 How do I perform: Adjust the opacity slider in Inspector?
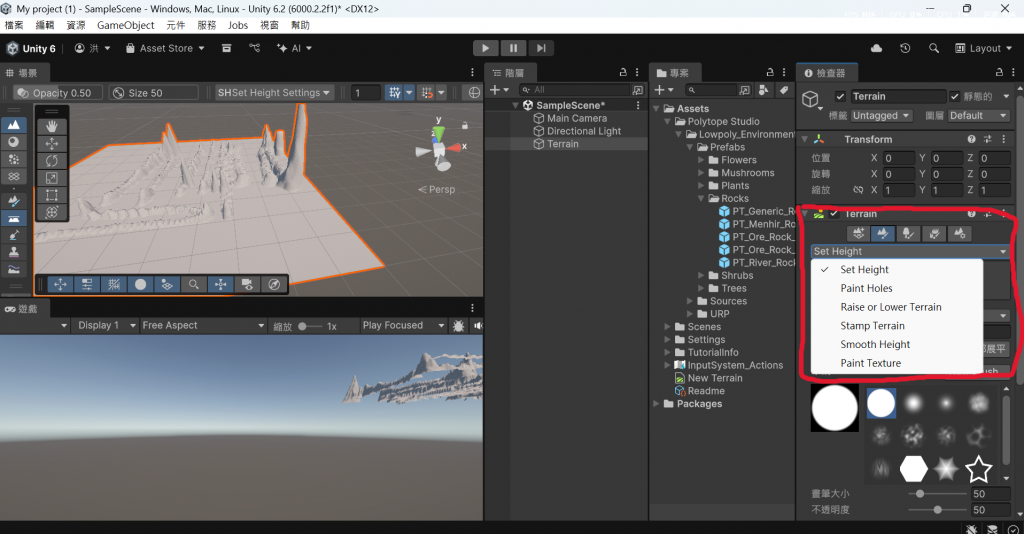click(x=937, y=510)
